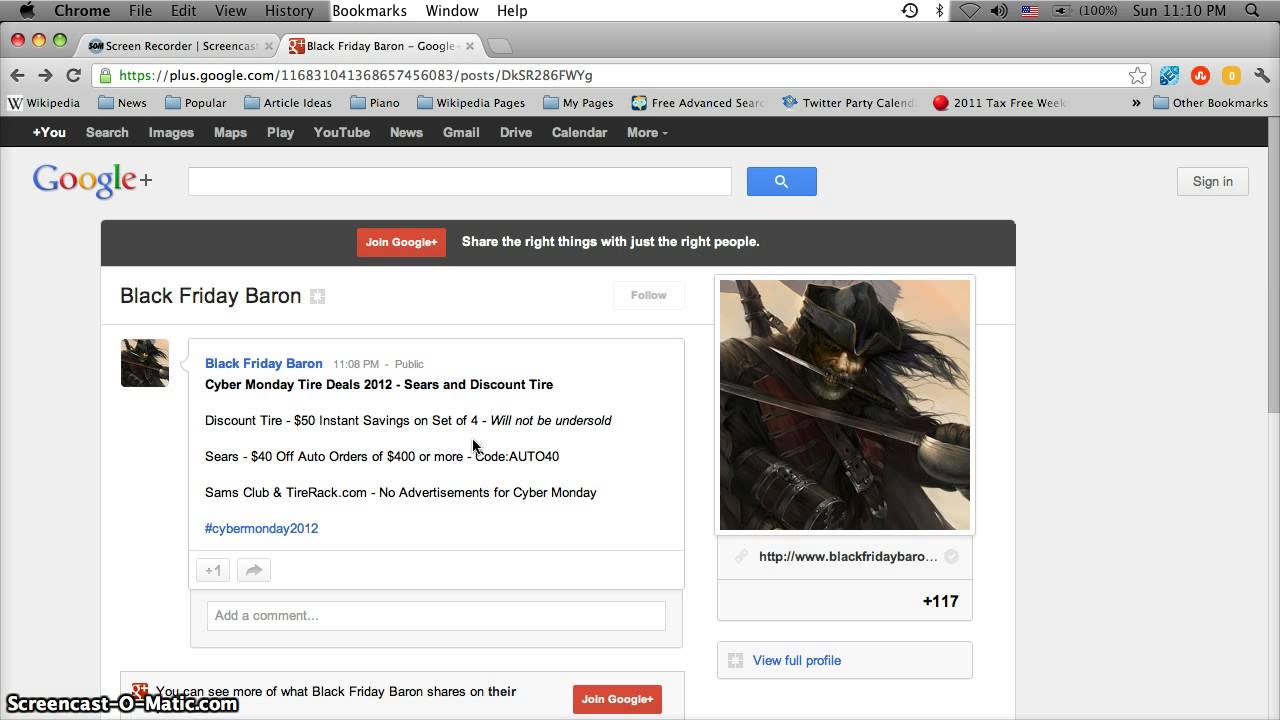This screenshot has width=1280, height=720.
Task: Open the Article Ideas bookmarks folder
Action: 288,103
